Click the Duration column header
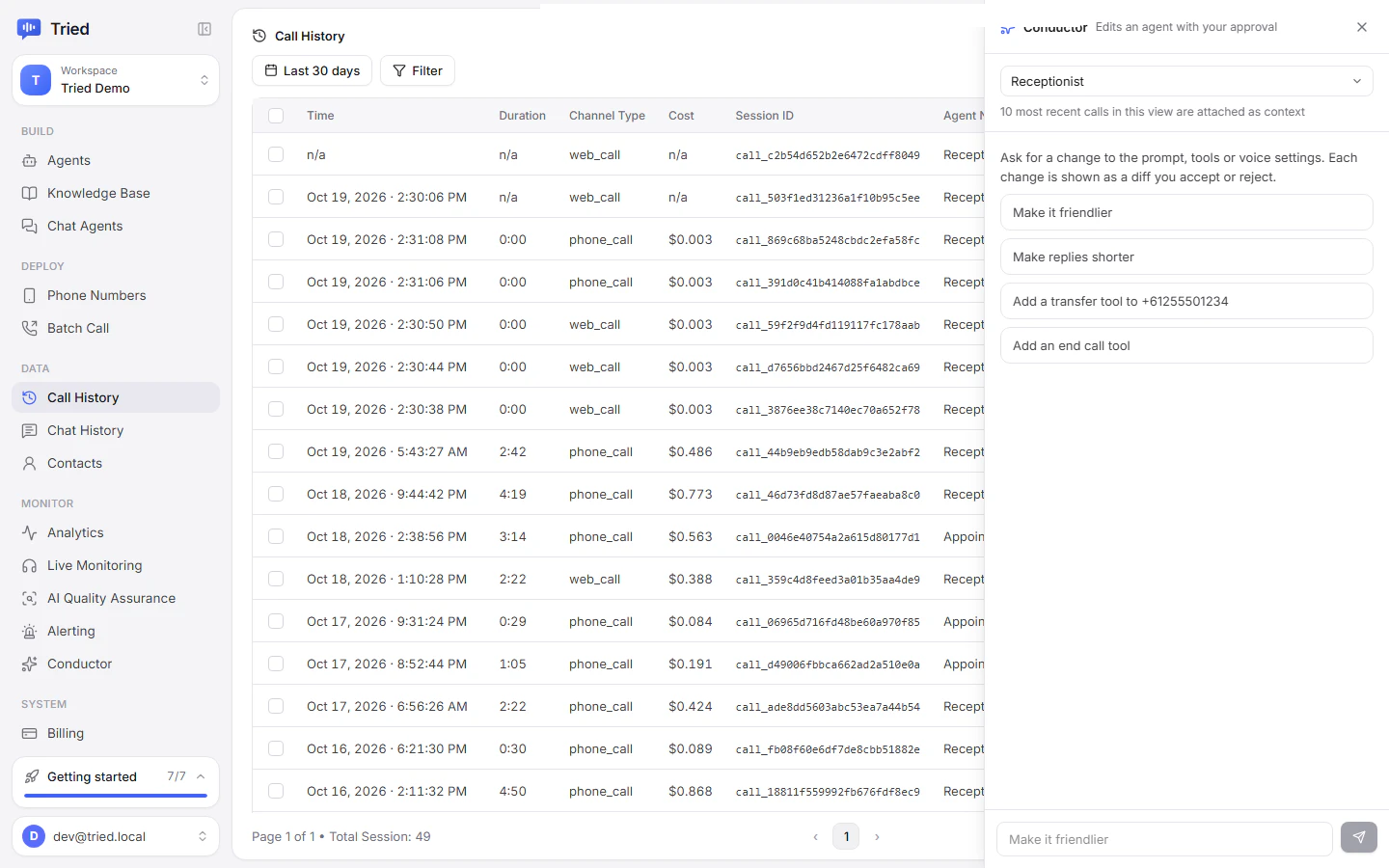The image size is (1389, 868). [x=522, y=116]
